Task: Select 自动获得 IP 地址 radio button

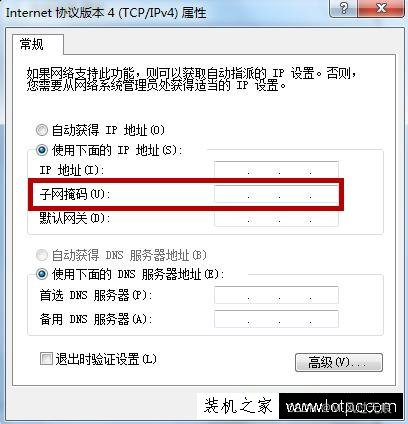Action: 42,130
